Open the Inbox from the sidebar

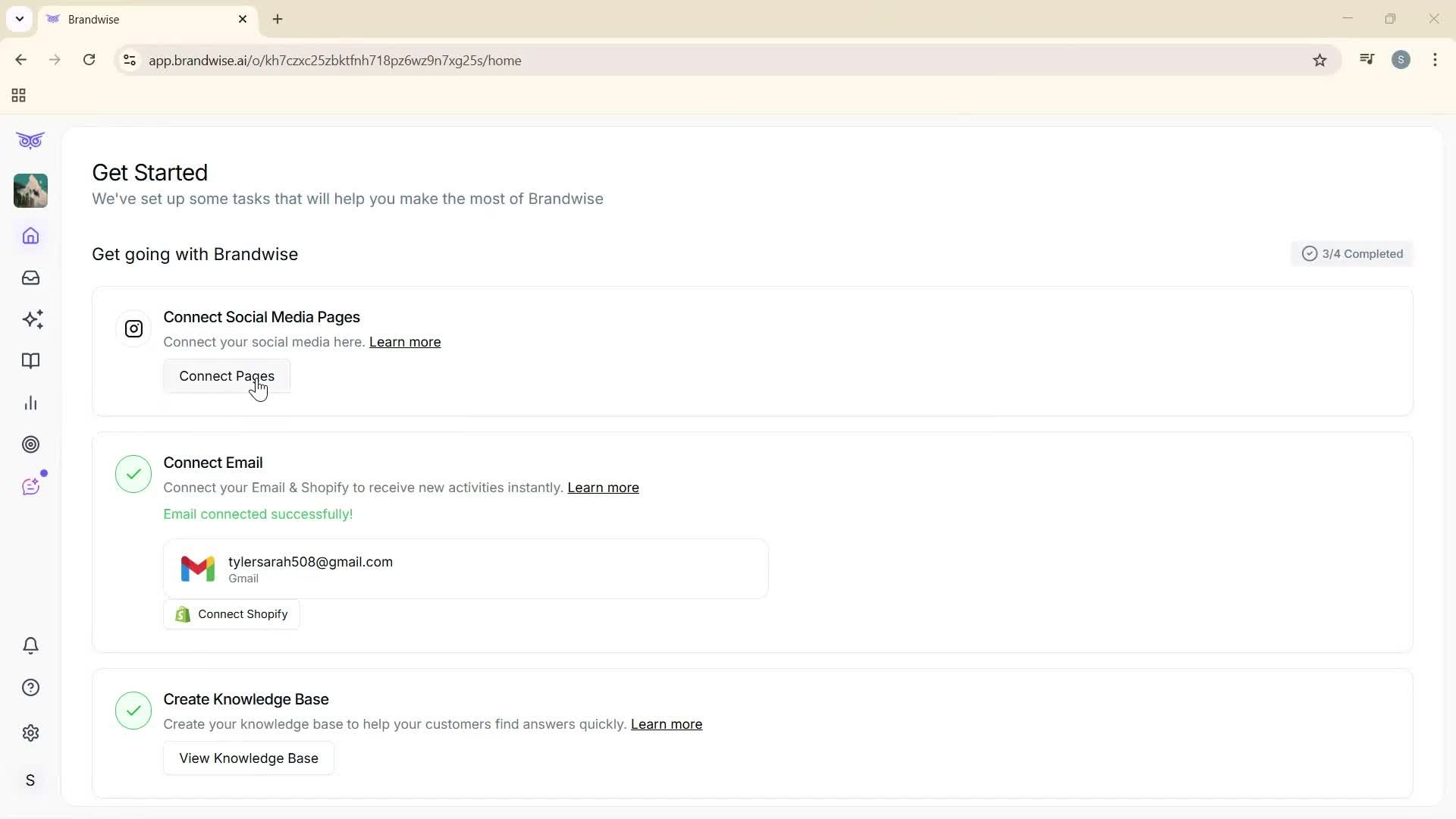[30, 278]
